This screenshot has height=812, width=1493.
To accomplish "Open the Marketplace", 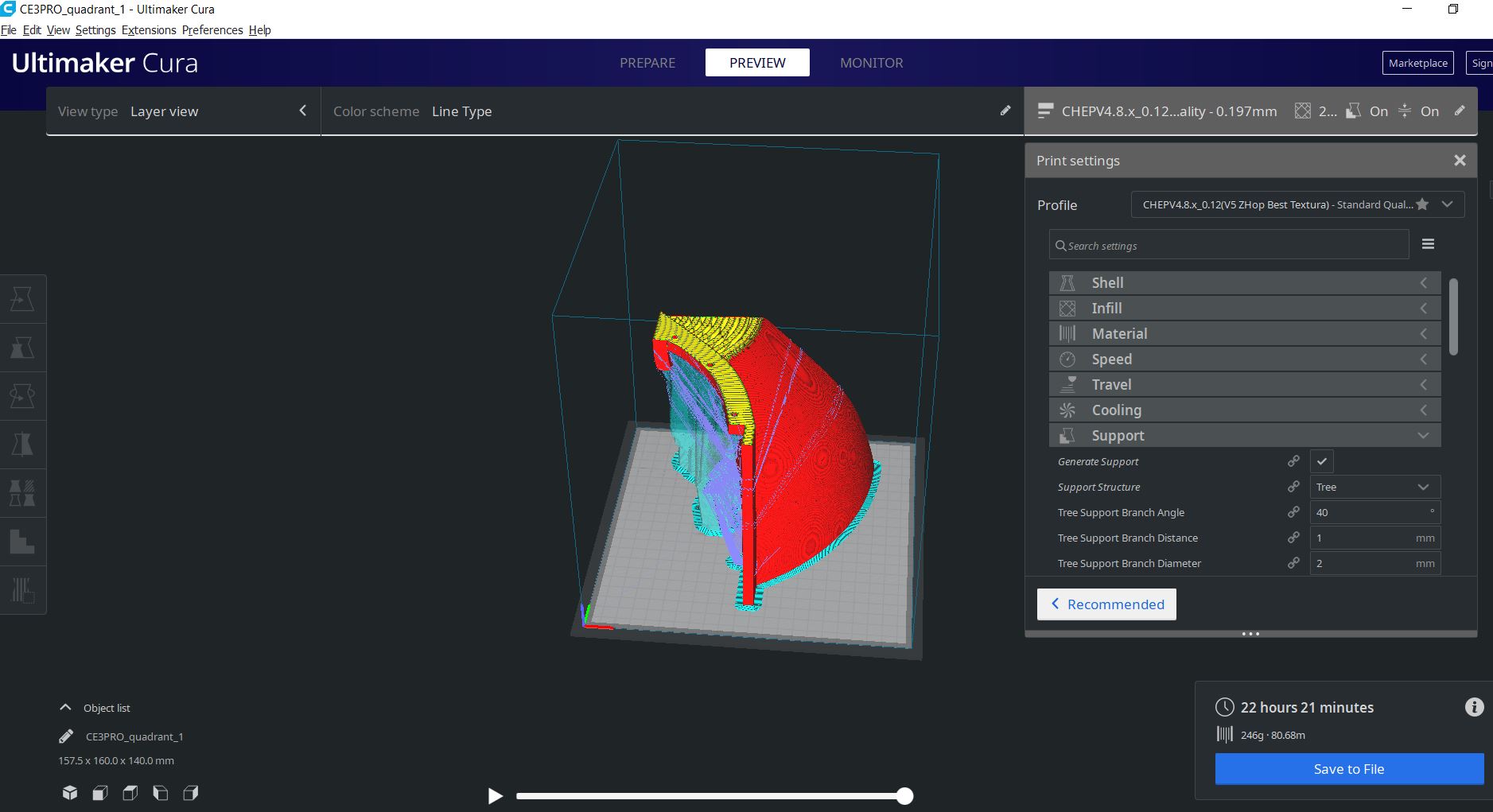I will (1417, 63).
